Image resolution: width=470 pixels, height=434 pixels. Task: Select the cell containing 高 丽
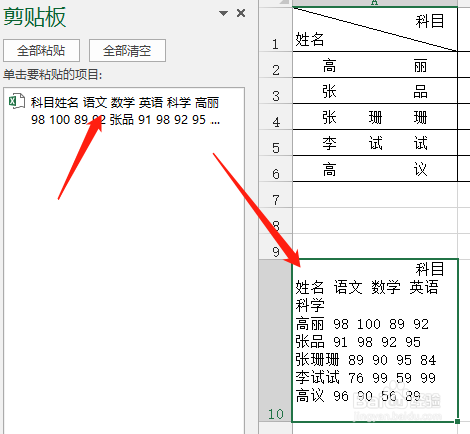(x=375, y=65)
